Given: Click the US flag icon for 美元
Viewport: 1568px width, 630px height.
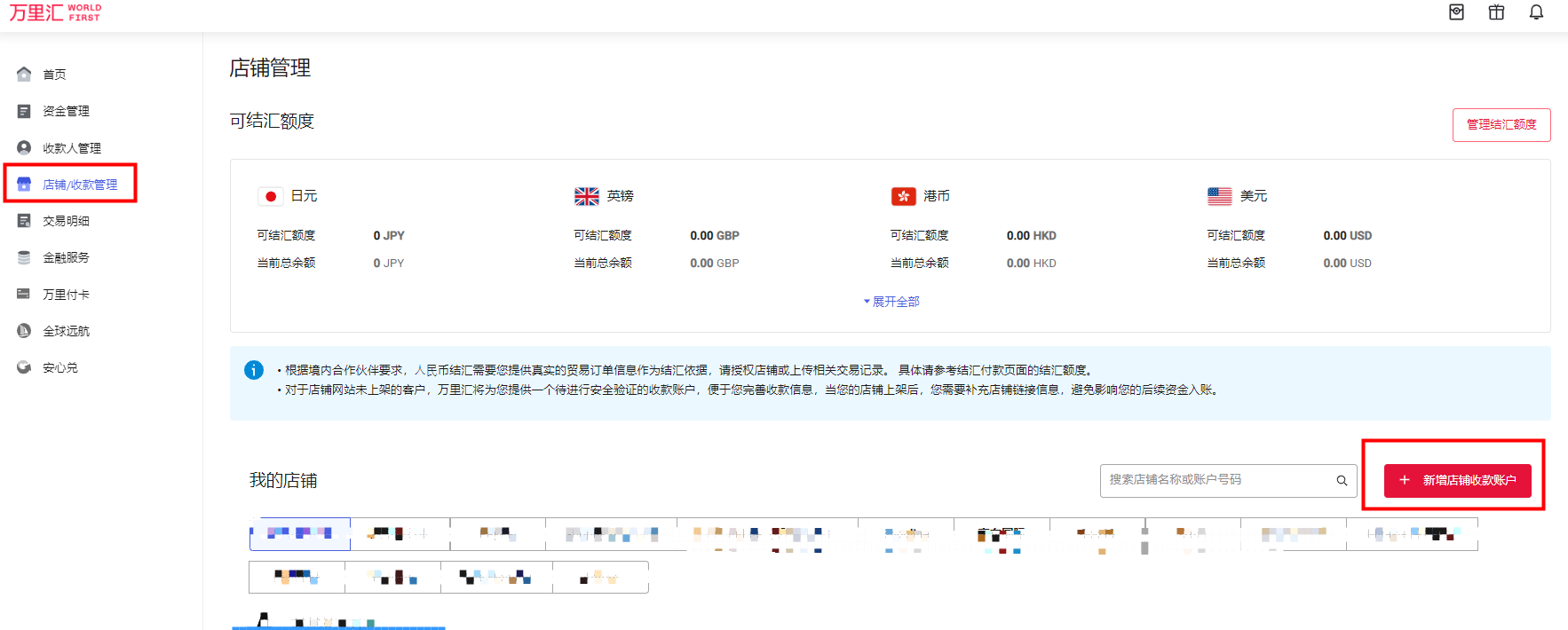Looking at the screenshot, I should point(1219,196).
